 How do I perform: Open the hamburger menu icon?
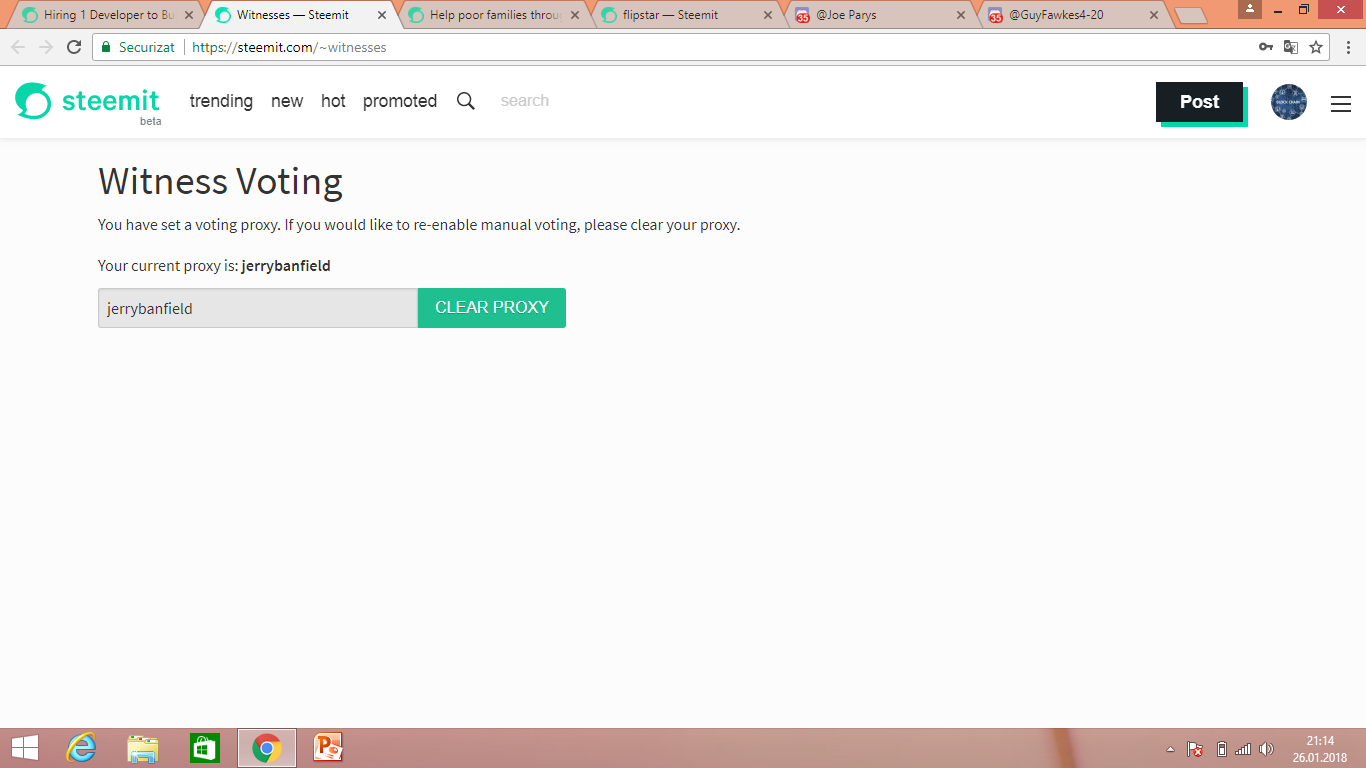tap(1341, 103)
